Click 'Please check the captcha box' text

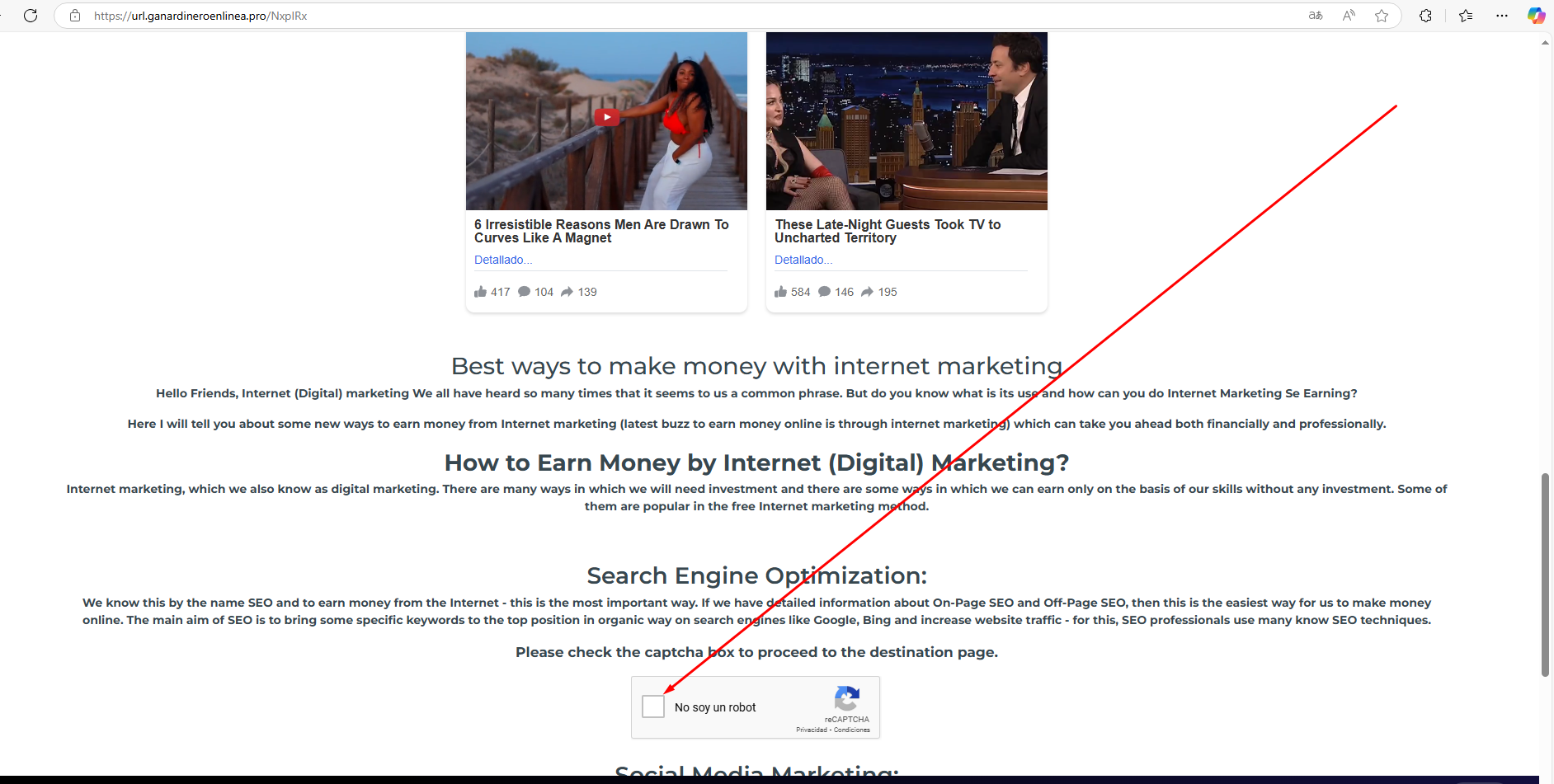coord(756,652)
